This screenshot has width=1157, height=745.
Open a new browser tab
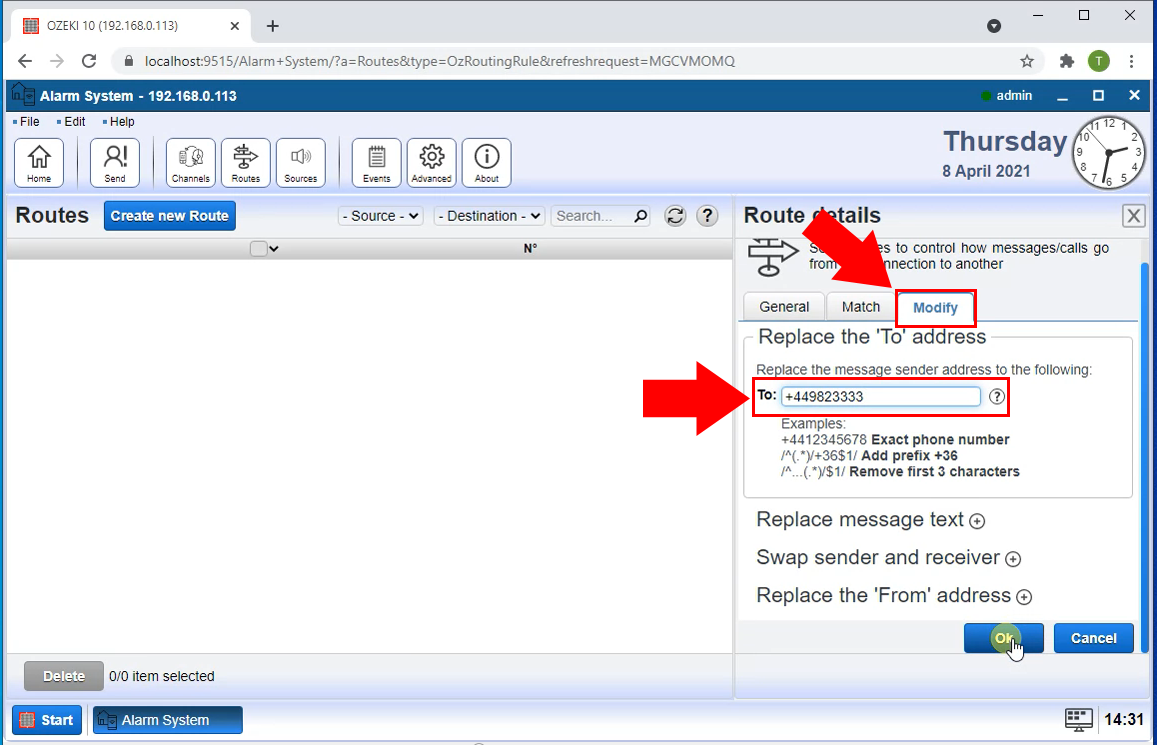click(x=272, y=26)
